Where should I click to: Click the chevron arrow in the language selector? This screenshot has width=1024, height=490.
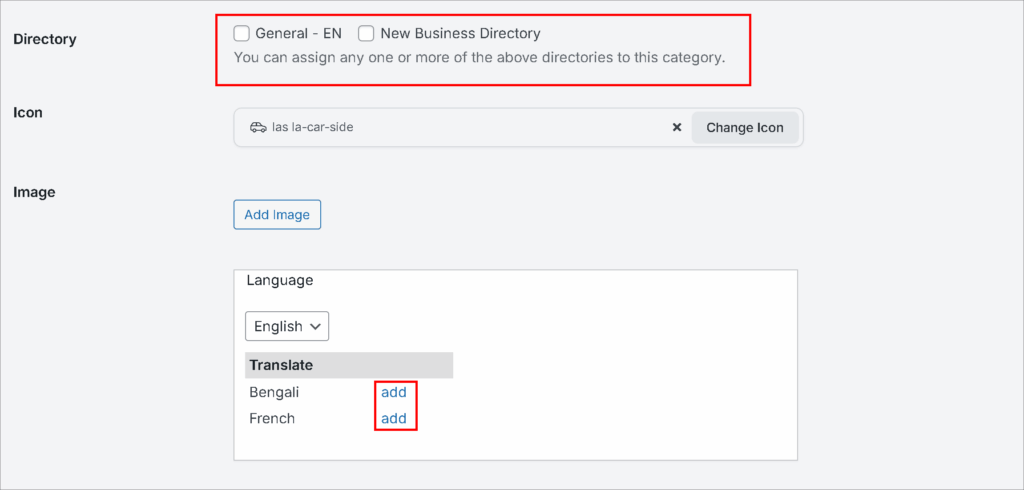(x=315, y=326)
